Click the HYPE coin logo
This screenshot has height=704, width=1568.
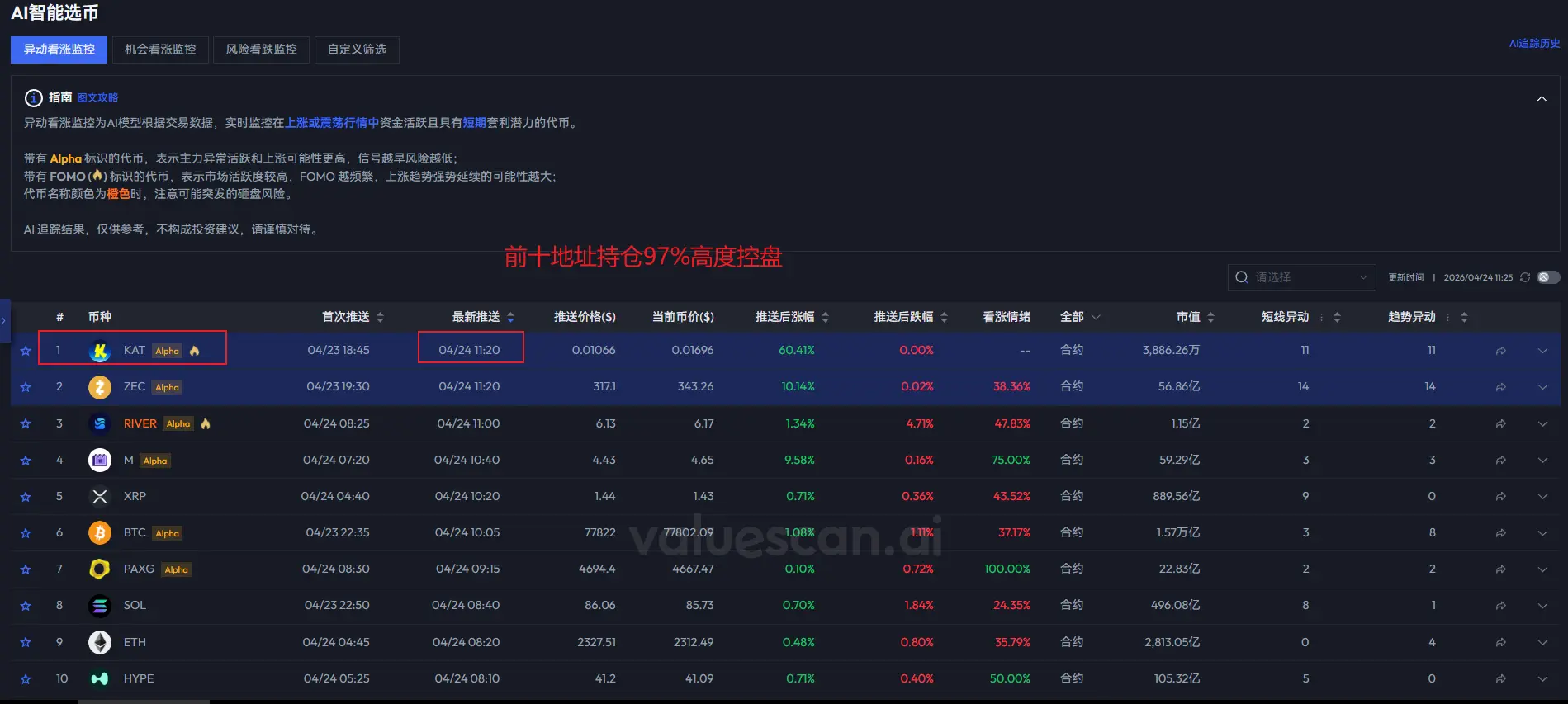point(100,678)
